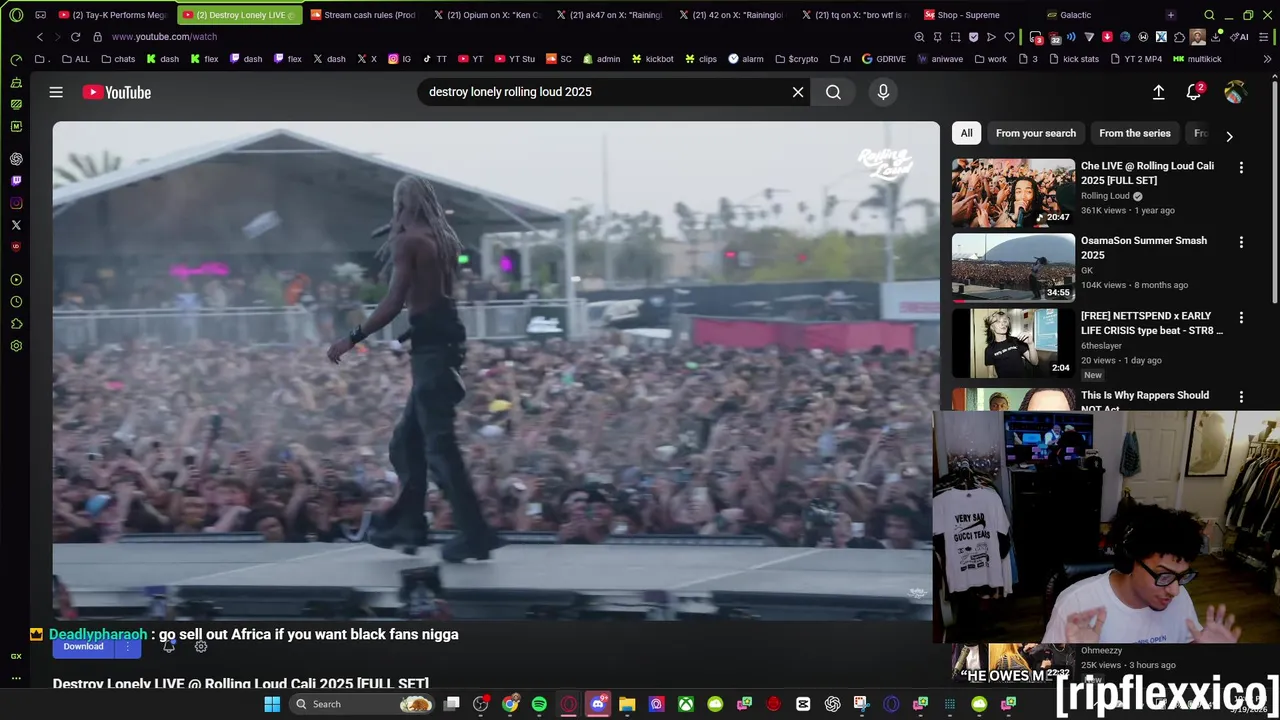Go to YouTube home via logo

(x=117, y=92)
